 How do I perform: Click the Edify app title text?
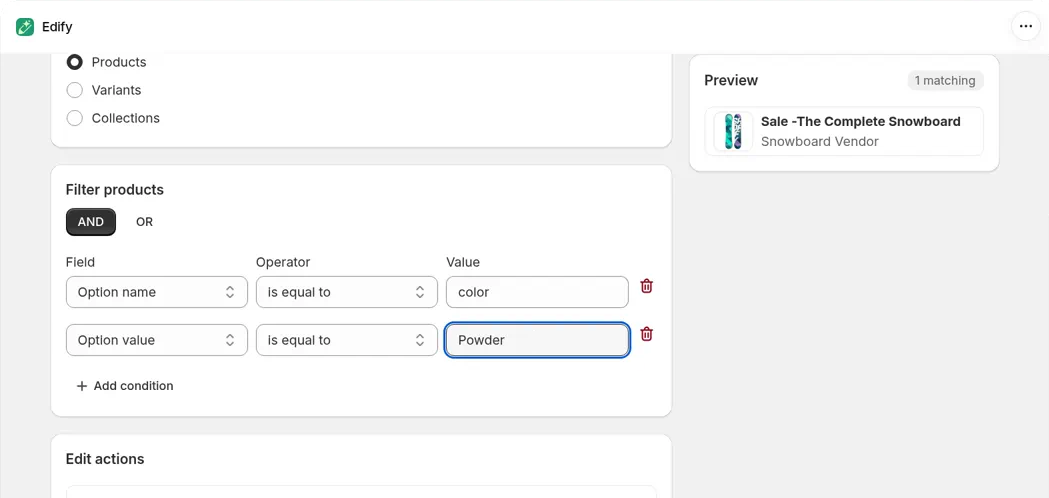point(57,27)
